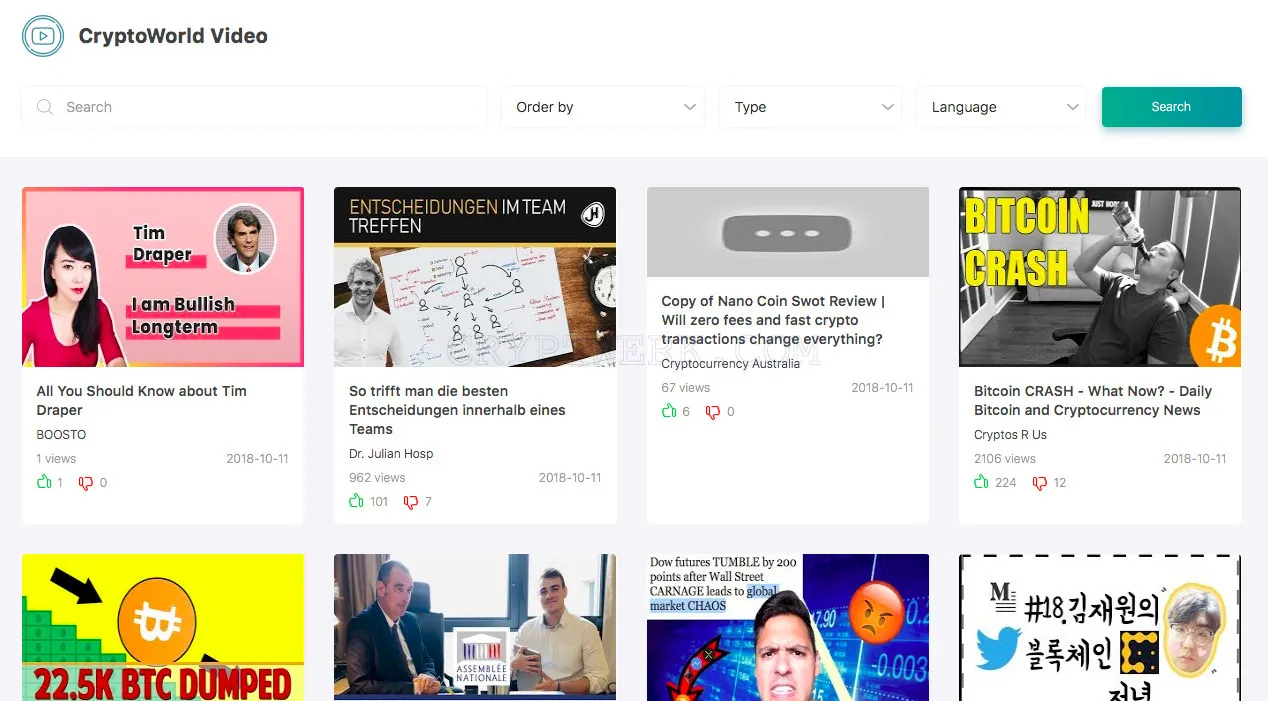Dislike the Nano Coin Swot Review video

coord(713,412)
